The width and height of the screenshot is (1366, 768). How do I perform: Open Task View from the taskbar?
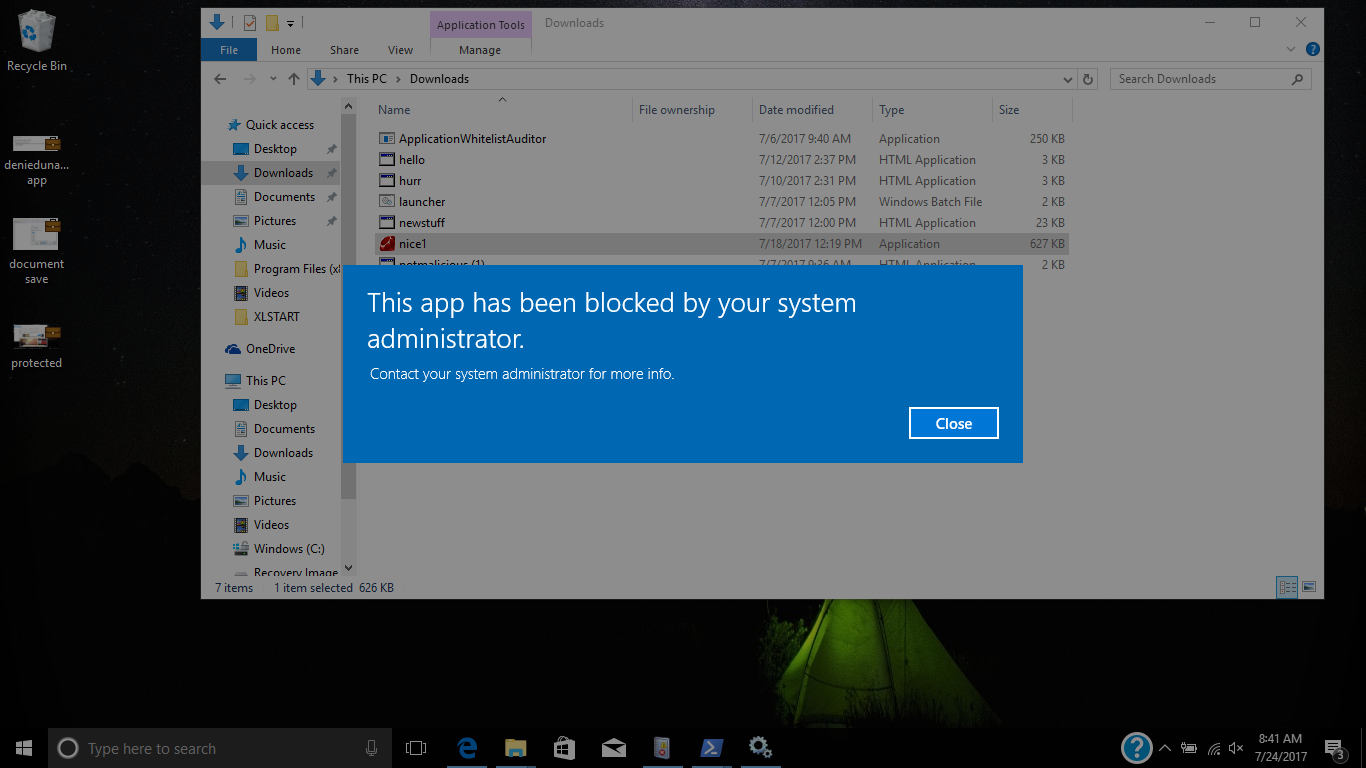pos(416,748)
